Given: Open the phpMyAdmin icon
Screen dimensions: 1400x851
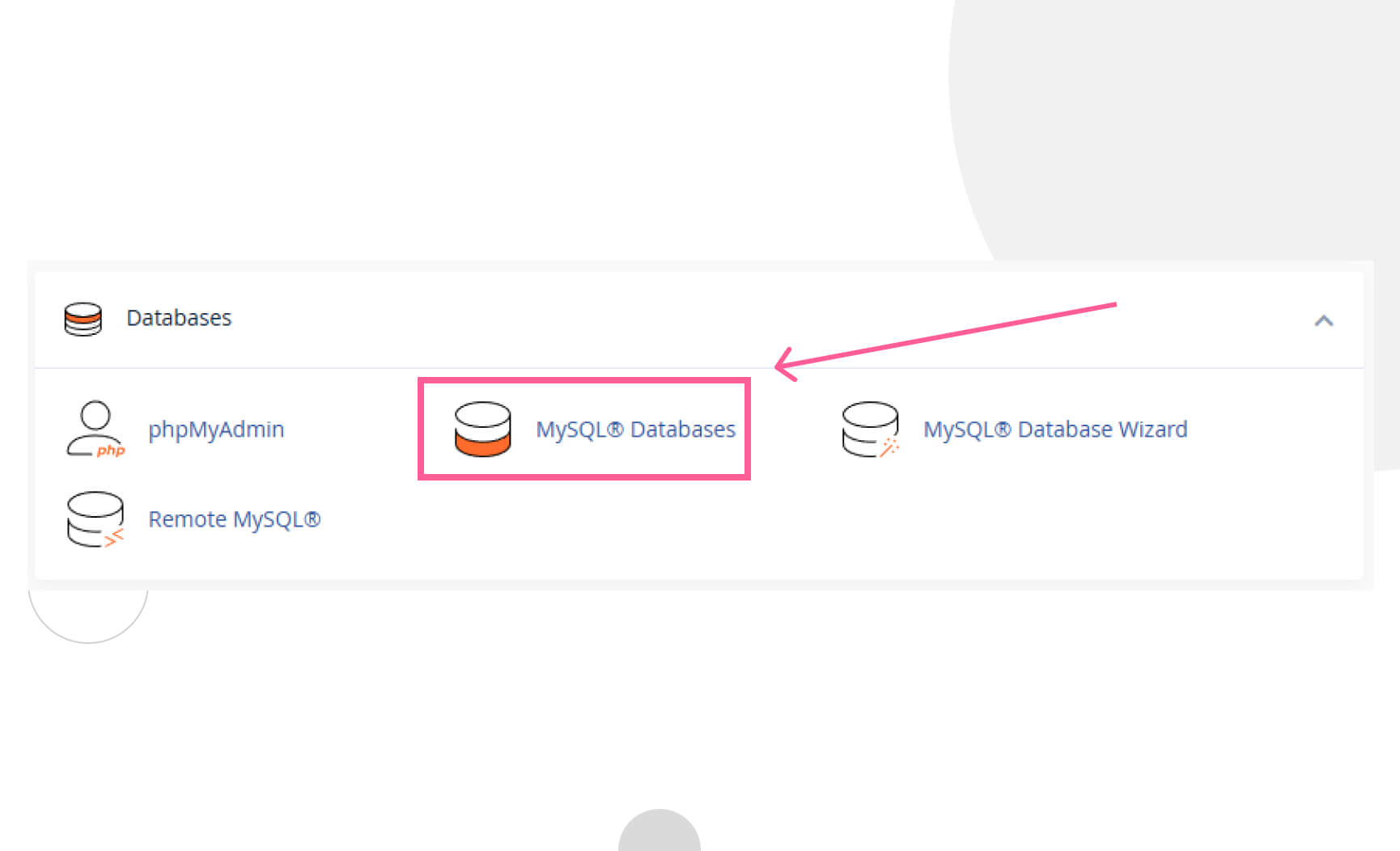Looking at the screenshot, I should [95, 429].
